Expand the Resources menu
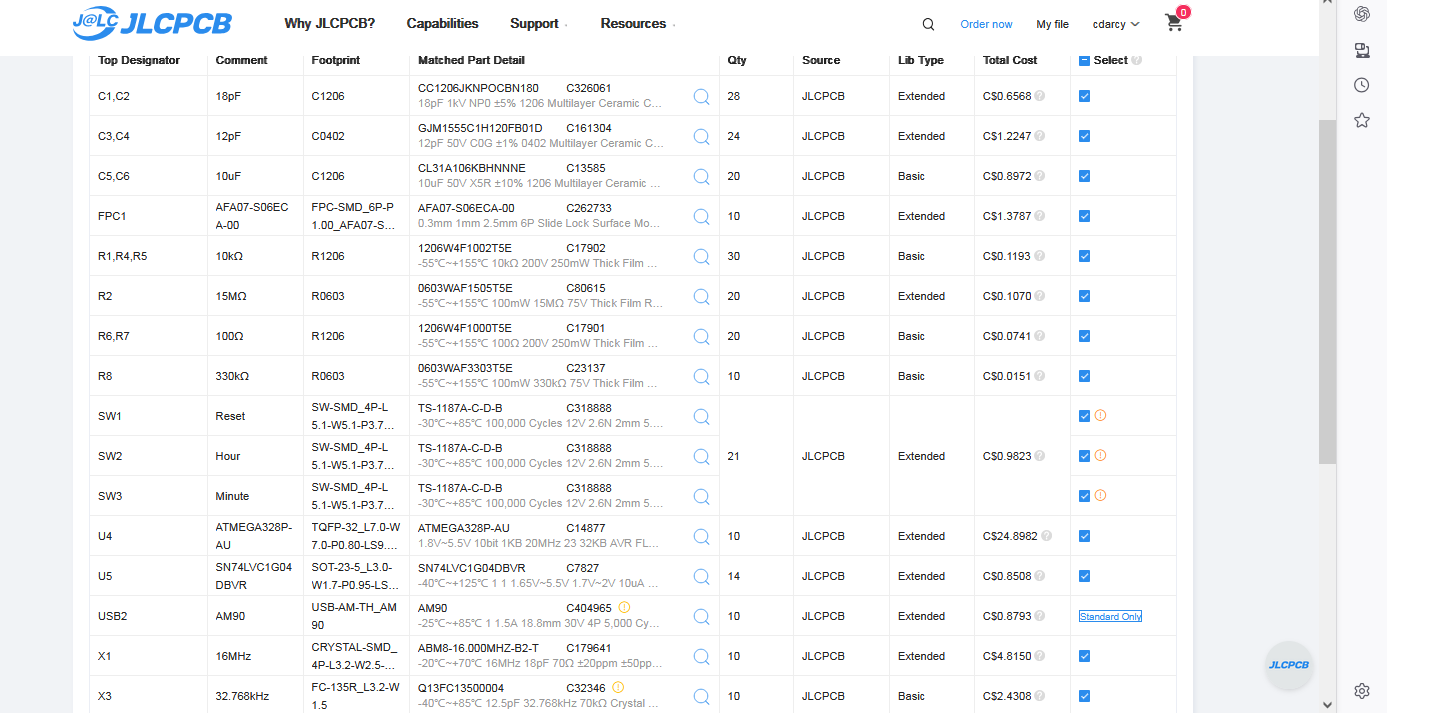 point(636,24)
